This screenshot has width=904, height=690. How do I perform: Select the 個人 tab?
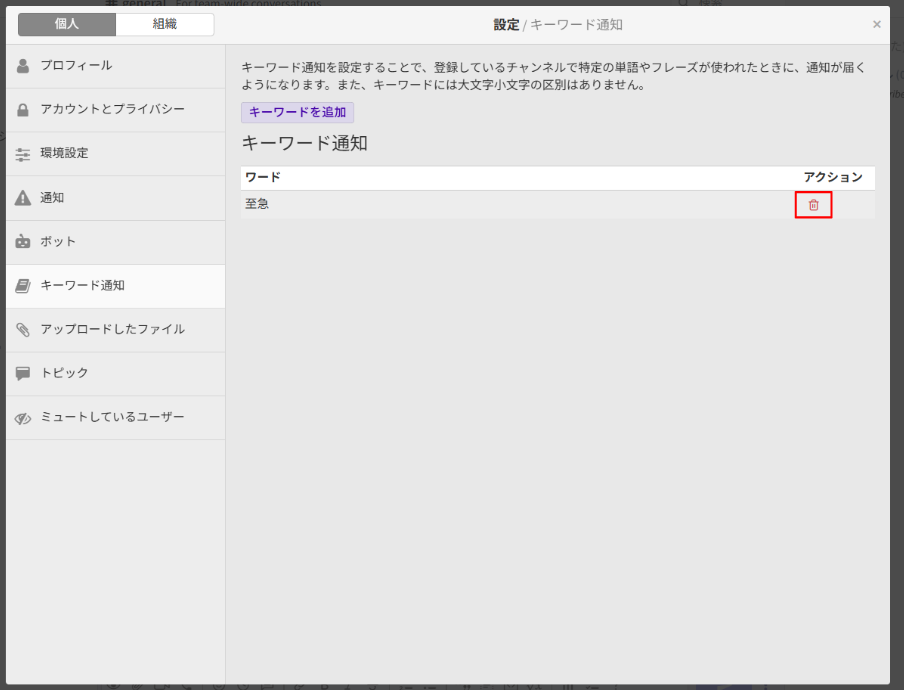tap(66, 24)
